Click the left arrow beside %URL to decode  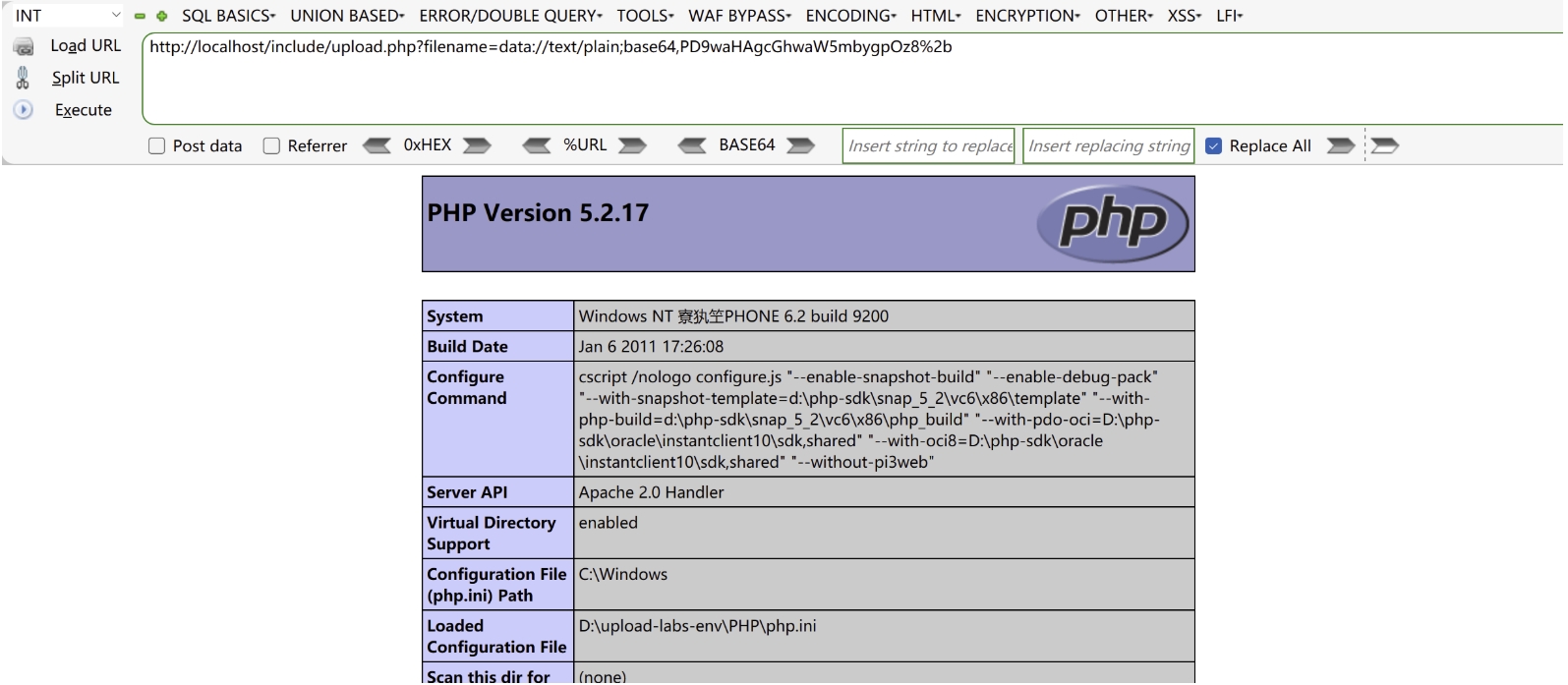(x=537, y=145)
